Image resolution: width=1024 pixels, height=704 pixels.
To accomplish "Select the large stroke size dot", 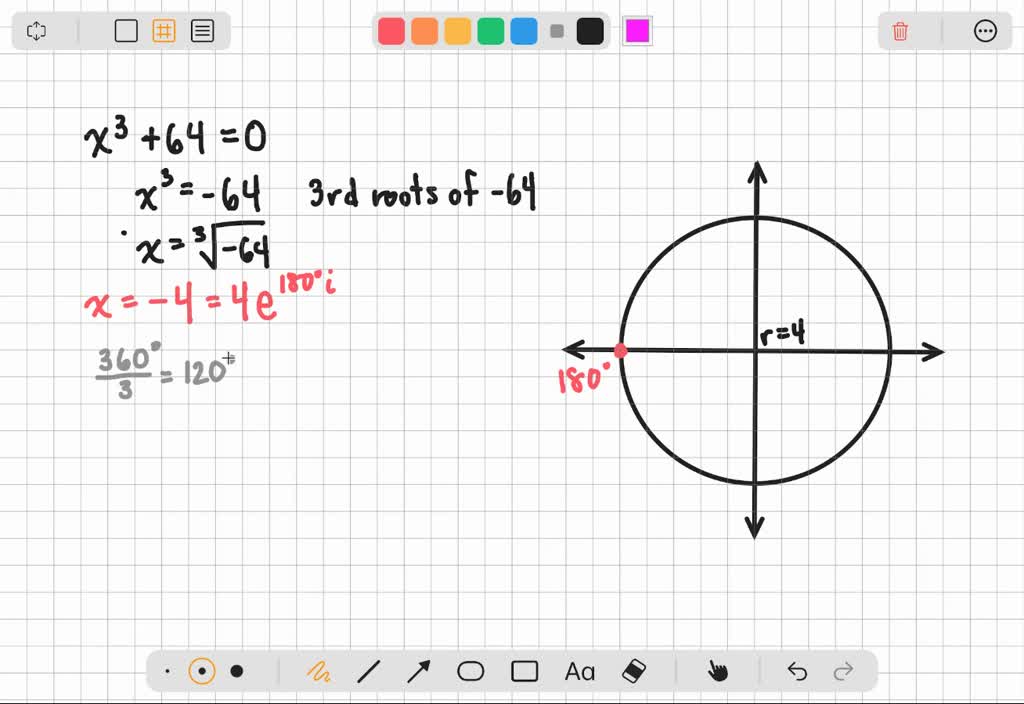I will [237, 671].
